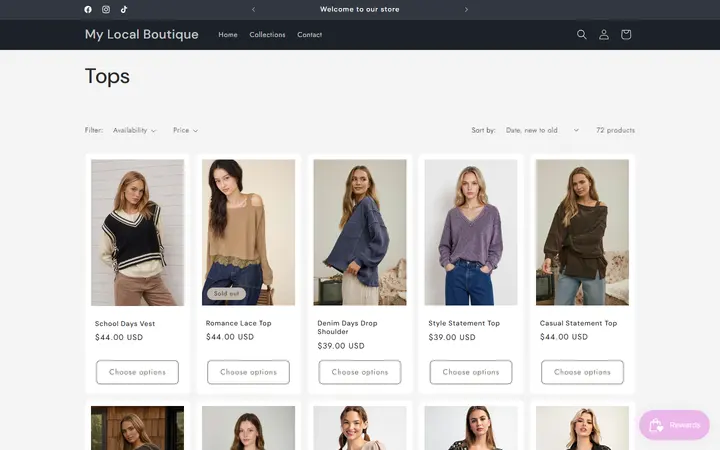
Task: Click the Romance Lace Top title link
Action: click(239, 323)
